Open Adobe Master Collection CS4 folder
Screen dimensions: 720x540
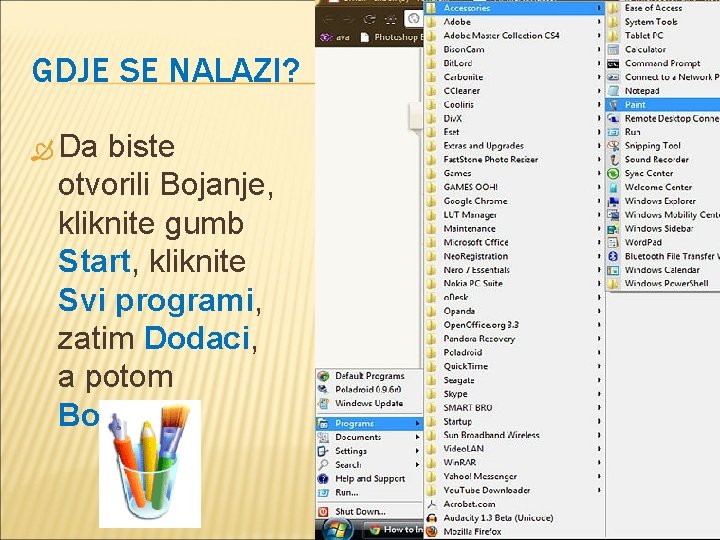513,35
